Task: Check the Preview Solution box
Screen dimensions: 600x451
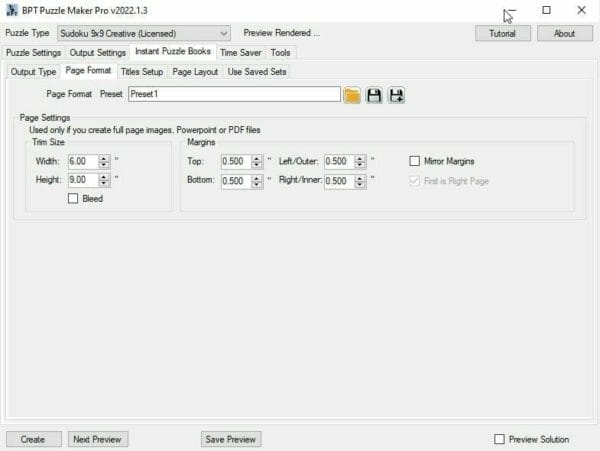Action: click(x=499, y=439)
